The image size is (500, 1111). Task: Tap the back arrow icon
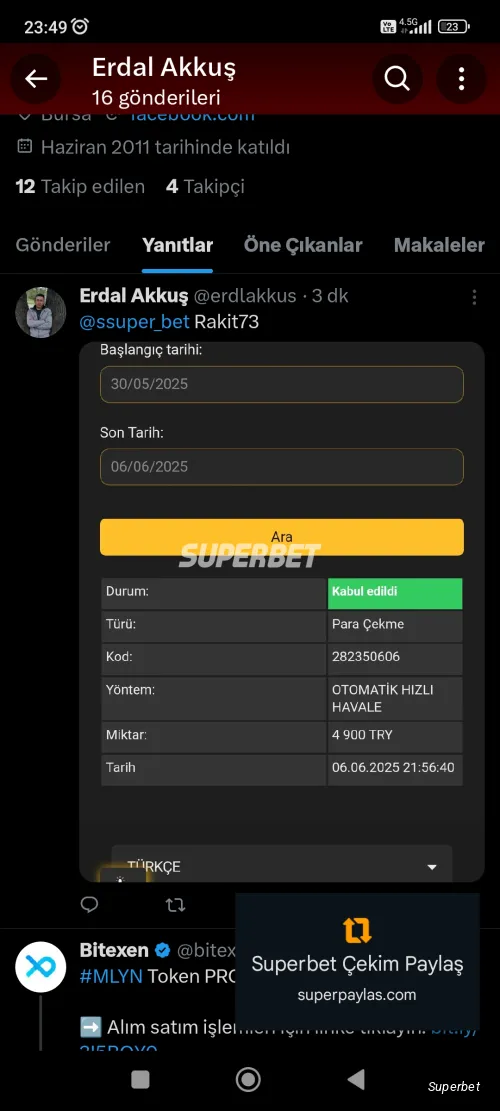pyautogui.click(x=36, y=79)
